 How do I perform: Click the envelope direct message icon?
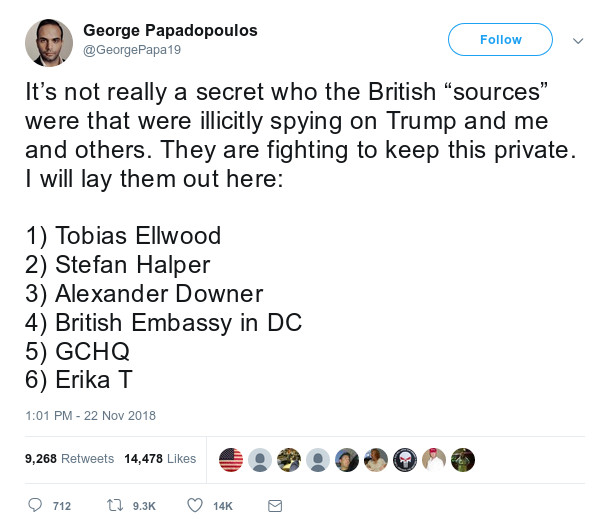[275, 505]
